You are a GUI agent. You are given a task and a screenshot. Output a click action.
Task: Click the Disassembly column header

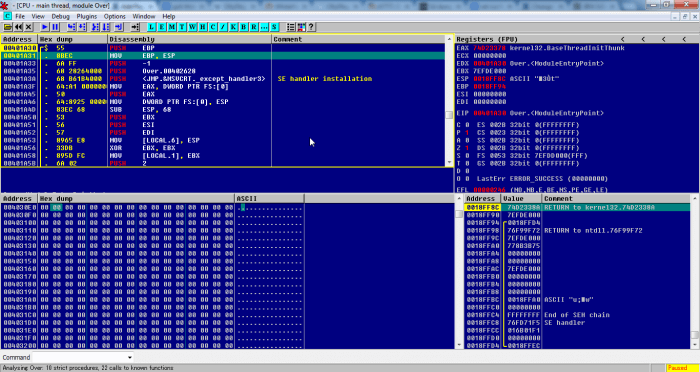[189, 39]
